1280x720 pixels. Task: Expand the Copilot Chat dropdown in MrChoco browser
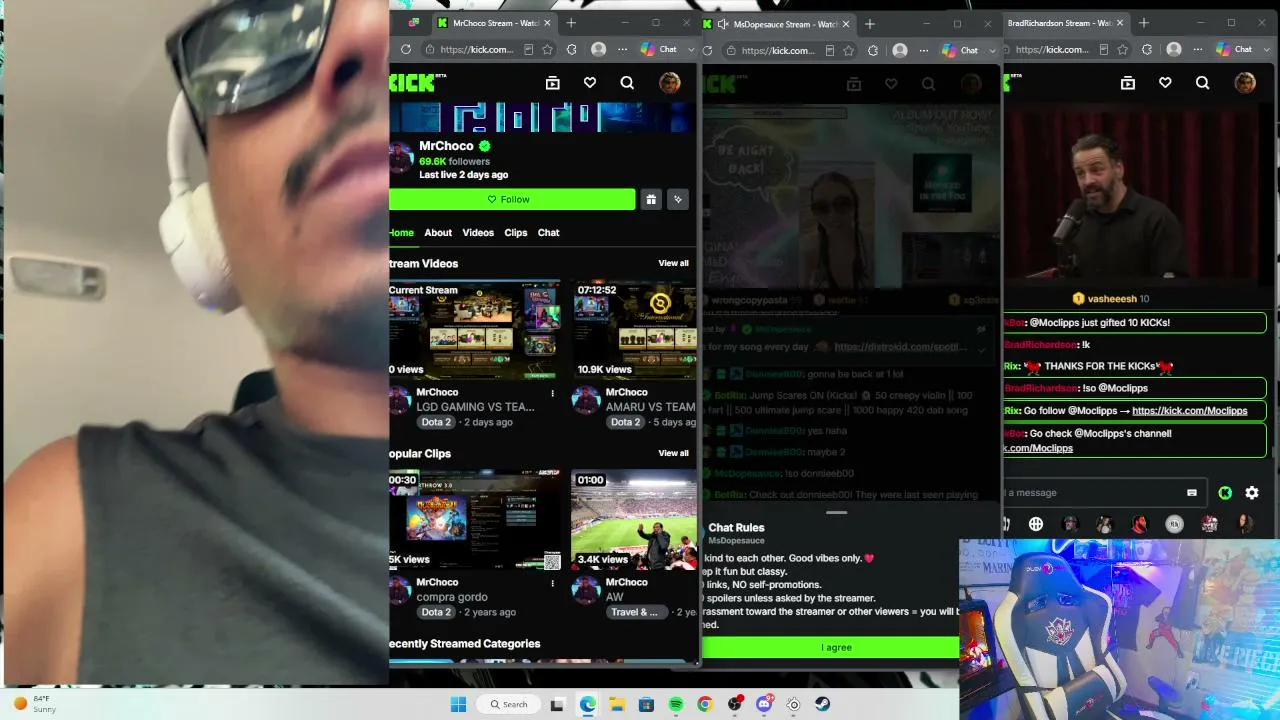point(690,49)
